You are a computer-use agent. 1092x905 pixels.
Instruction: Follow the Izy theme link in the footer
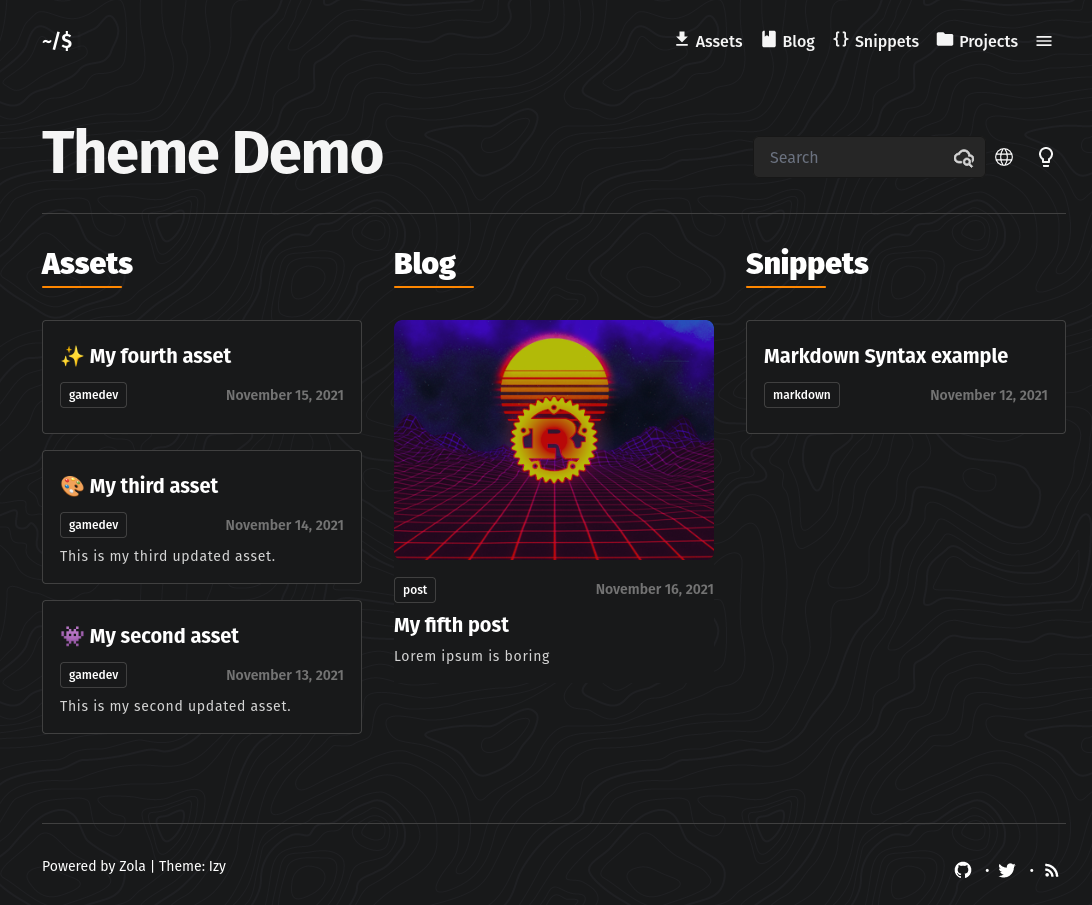click(217, 866)
